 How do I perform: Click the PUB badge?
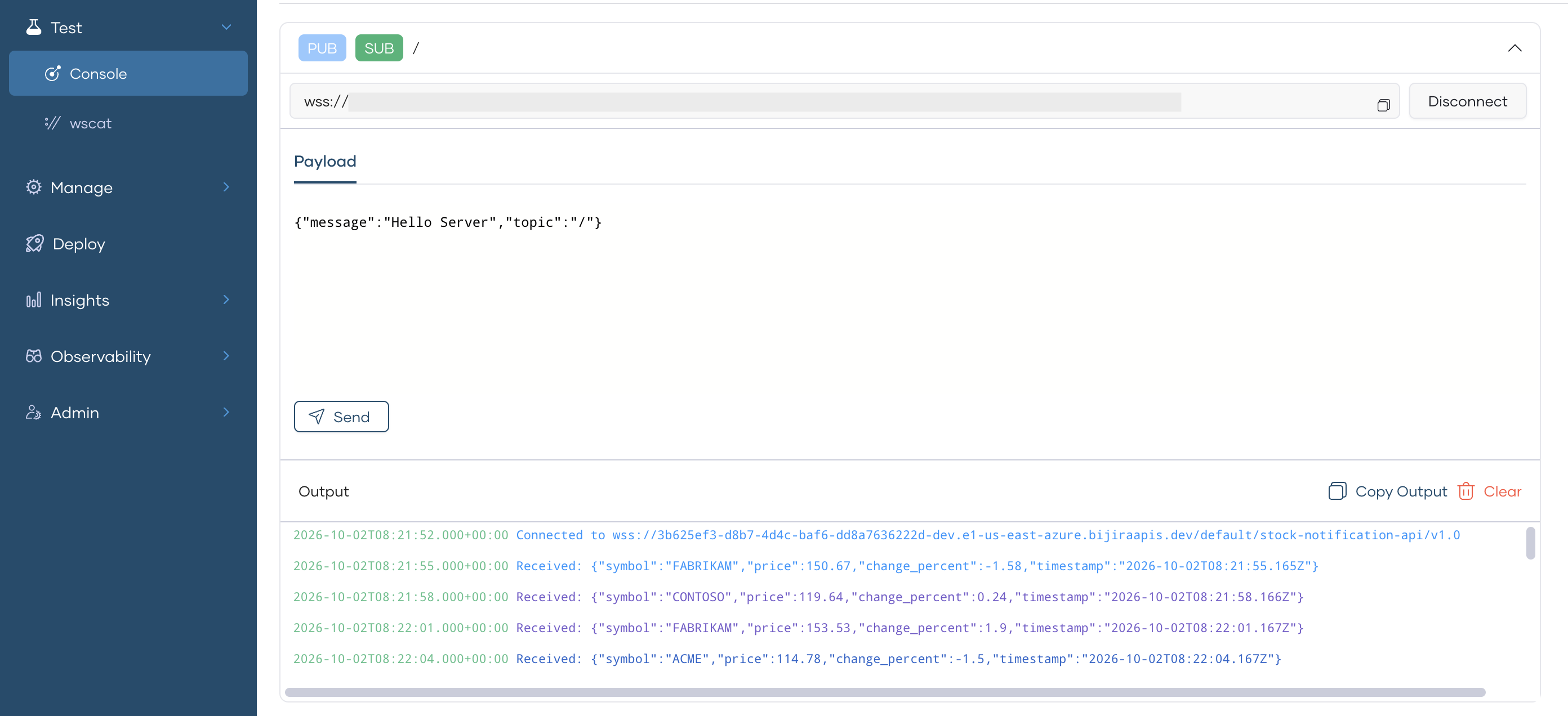tap(322, 48)
